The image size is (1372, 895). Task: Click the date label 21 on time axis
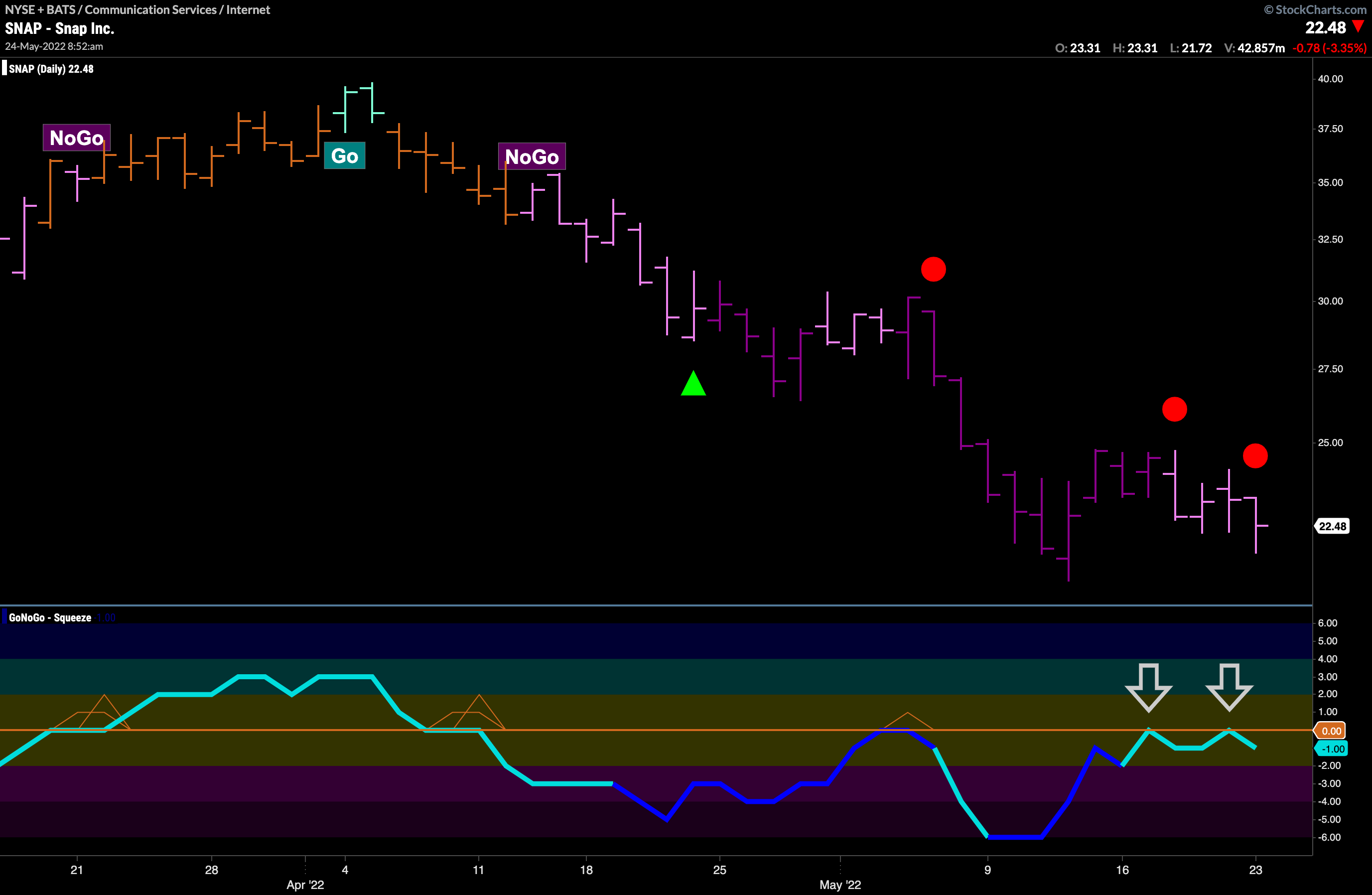tap(77, 870)
